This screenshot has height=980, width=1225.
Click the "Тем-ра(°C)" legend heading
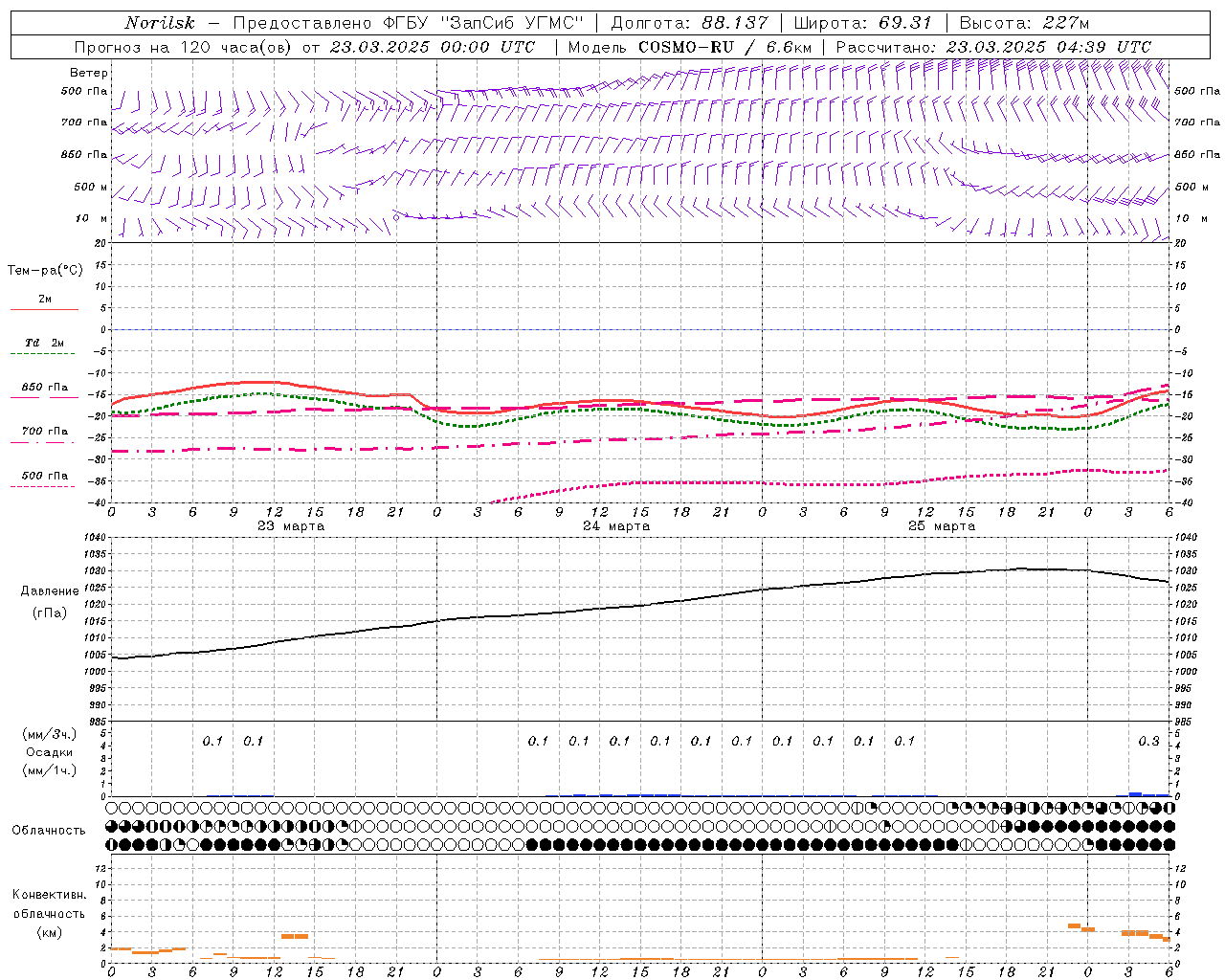point(45,271)
